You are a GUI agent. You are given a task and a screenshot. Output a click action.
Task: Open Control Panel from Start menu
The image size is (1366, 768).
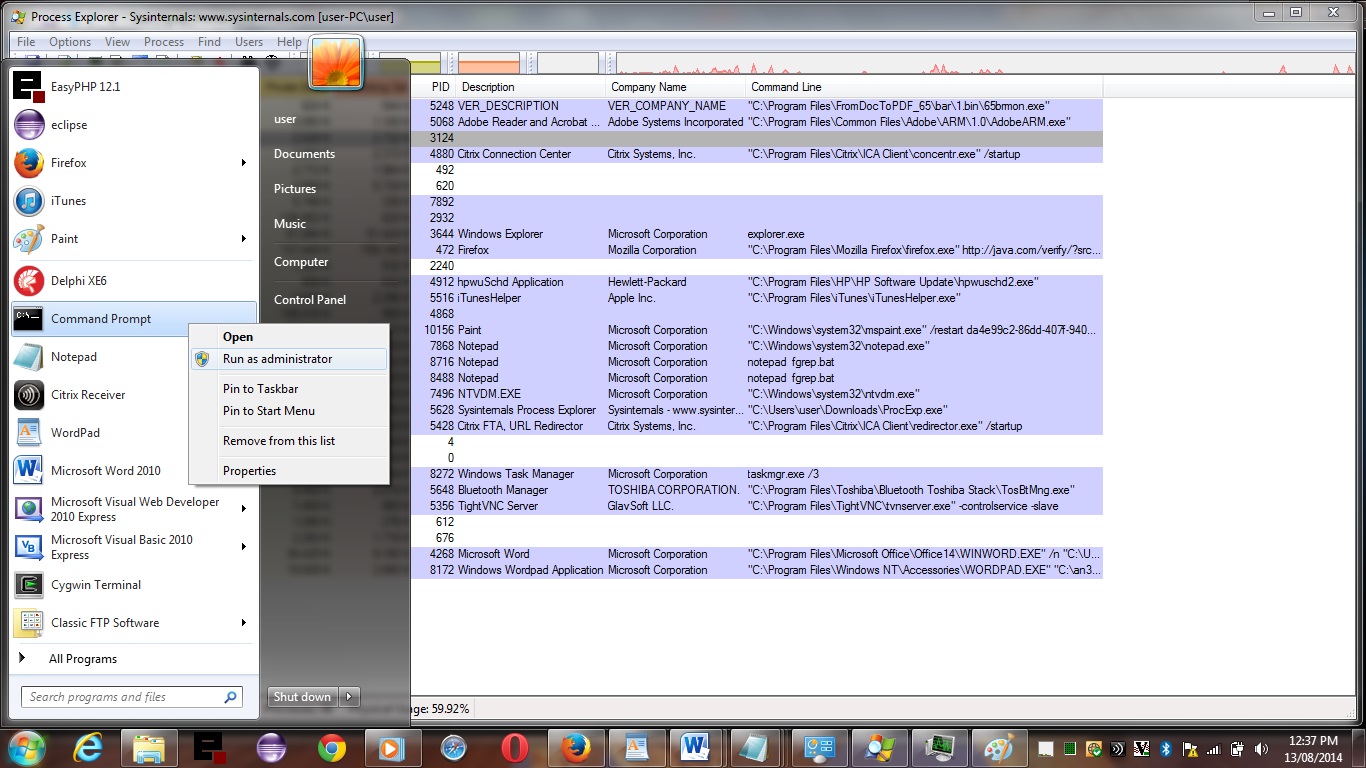coord(310,300)
